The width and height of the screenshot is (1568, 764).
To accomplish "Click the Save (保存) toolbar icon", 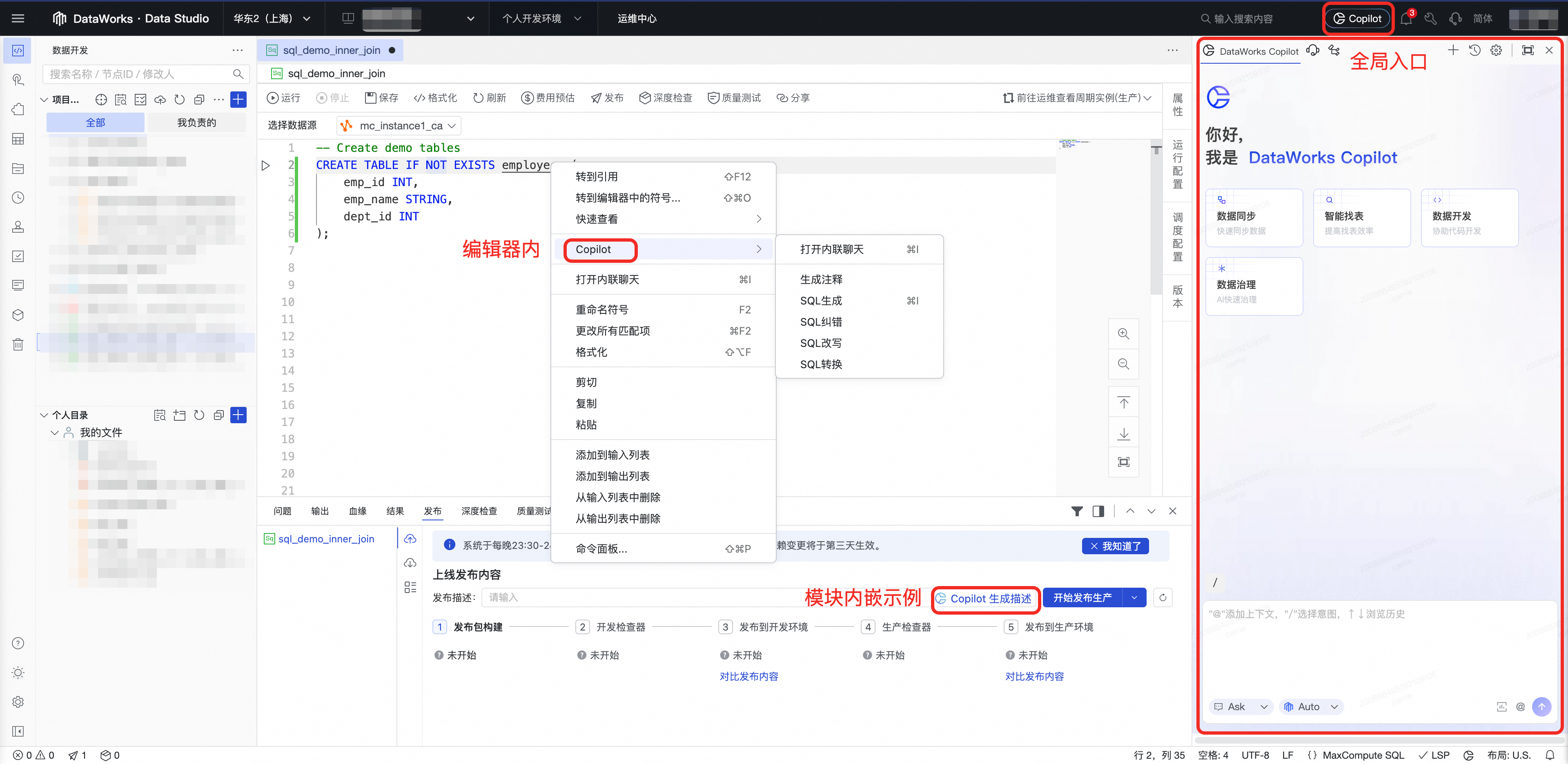I will pyautogui.click(x=370, y=98).
